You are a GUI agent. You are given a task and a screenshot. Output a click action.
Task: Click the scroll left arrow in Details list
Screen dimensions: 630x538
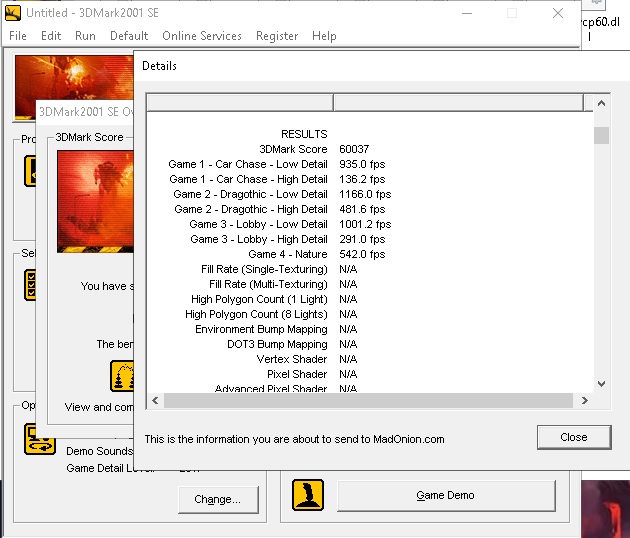[155, 401]
